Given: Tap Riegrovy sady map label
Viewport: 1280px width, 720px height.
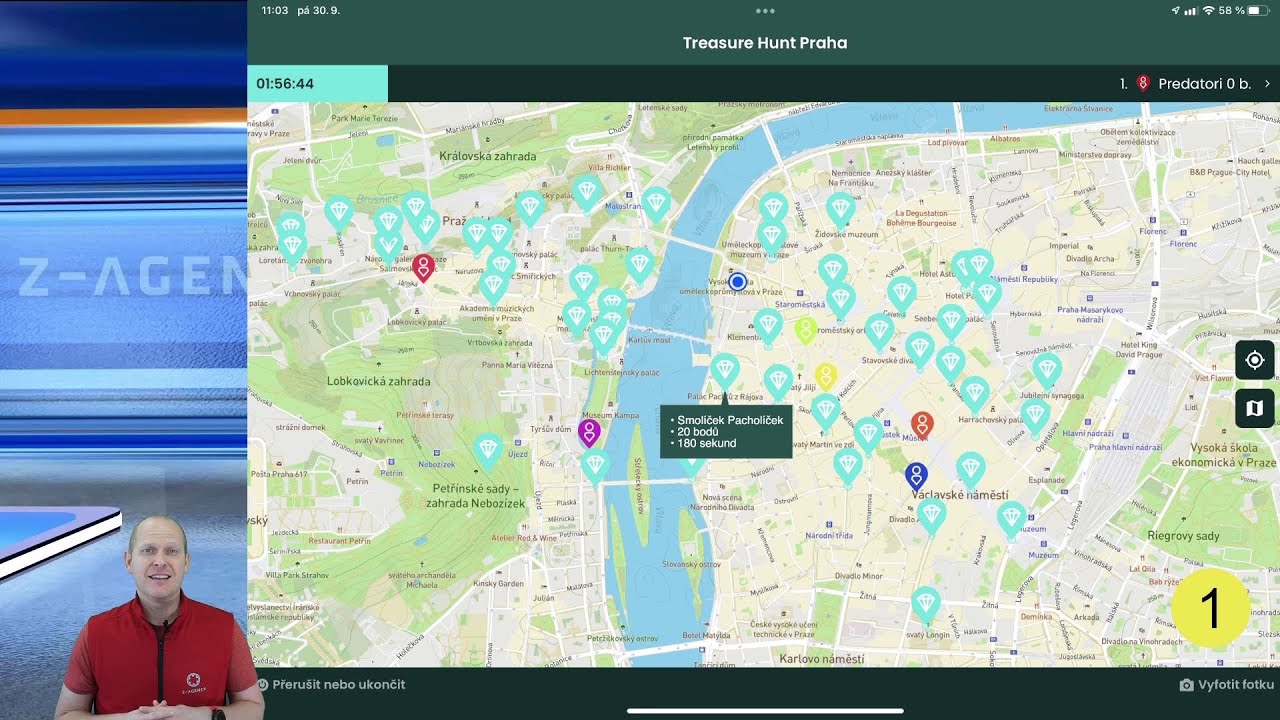Looking at the screenshot, I should coord(1183,536).
